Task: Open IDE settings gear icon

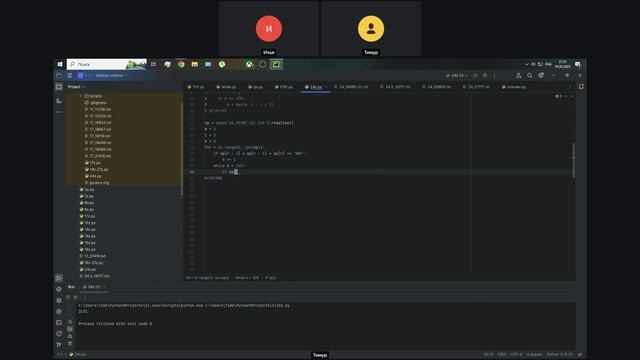Action: pos(541,76)
